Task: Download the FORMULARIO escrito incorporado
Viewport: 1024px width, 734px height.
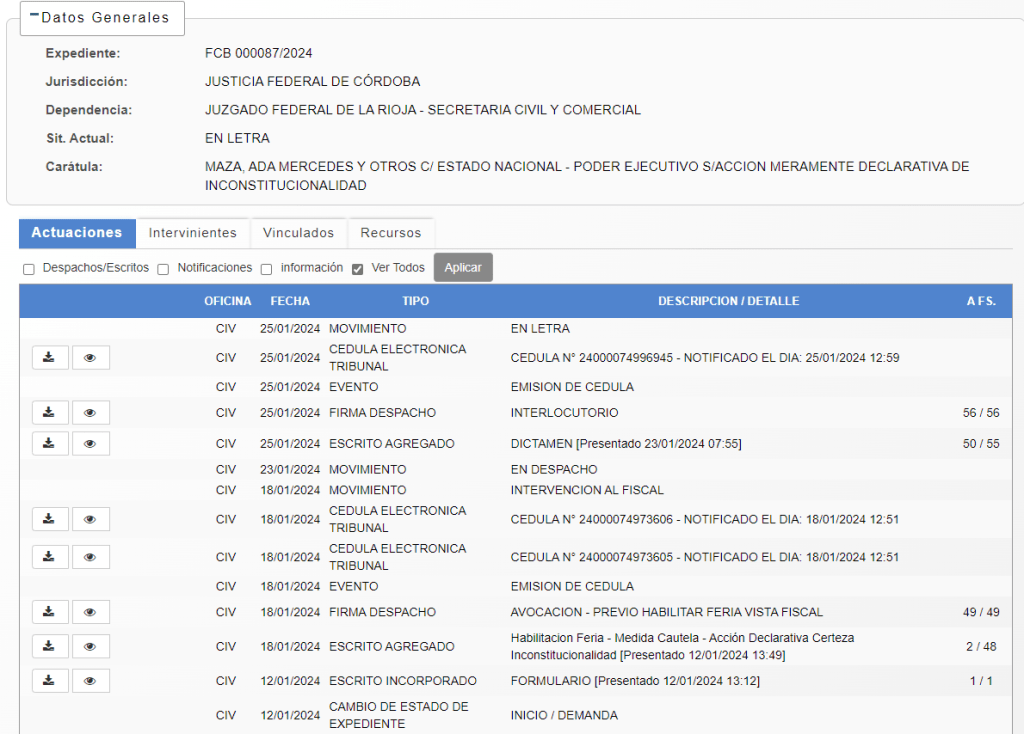Action: click(x=50, y=680)
